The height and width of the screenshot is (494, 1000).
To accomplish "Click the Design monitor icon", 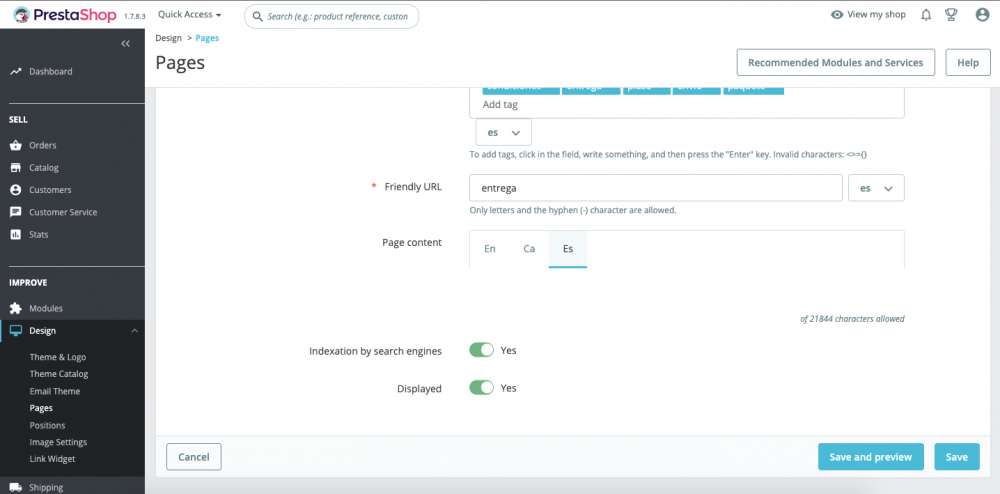I will point(16,331).
